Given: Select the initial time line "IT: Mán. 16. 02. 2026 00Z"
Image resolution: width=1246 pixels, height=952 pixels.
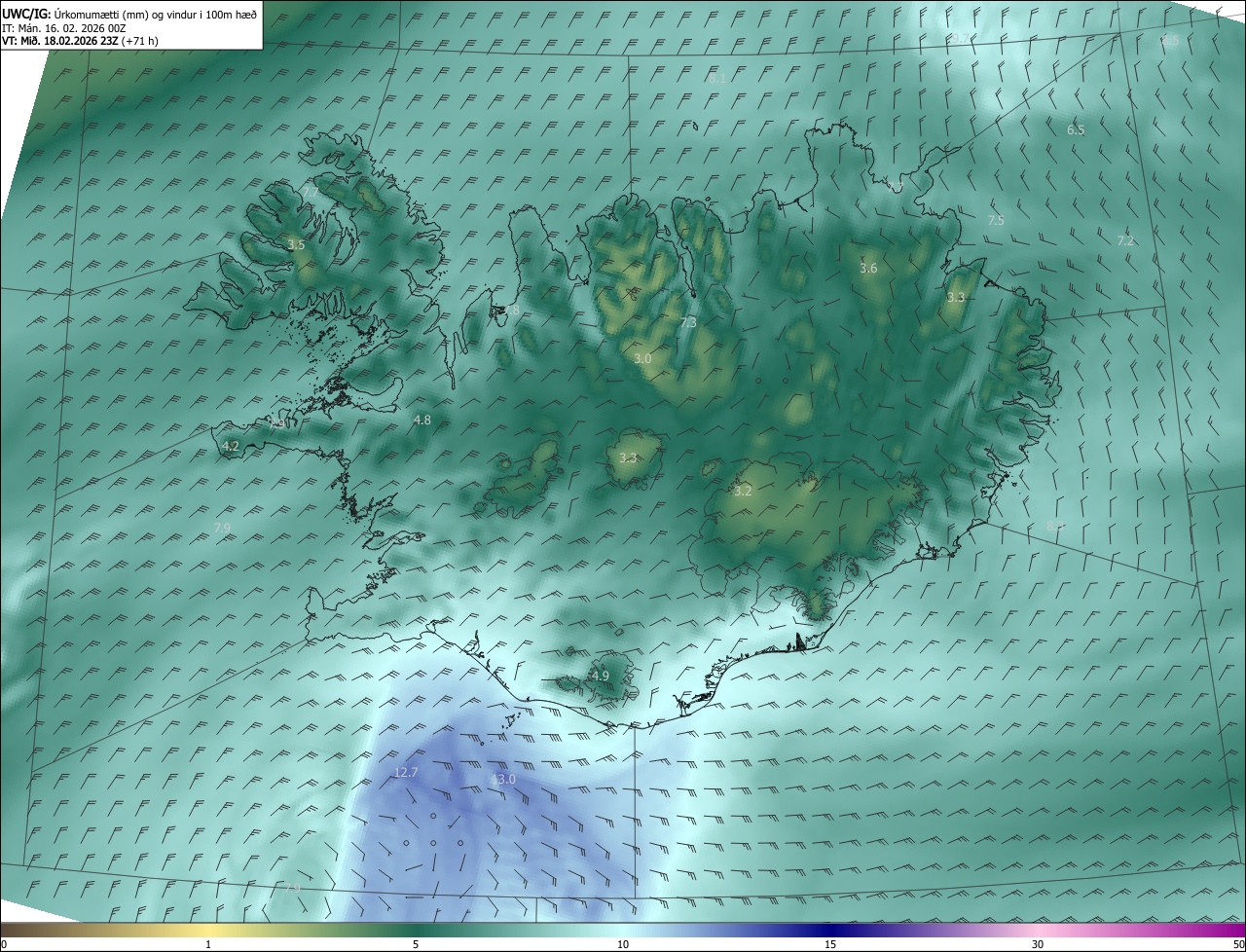Looking at the screenshot, I should pyautogui.click(x=64, y=28).
